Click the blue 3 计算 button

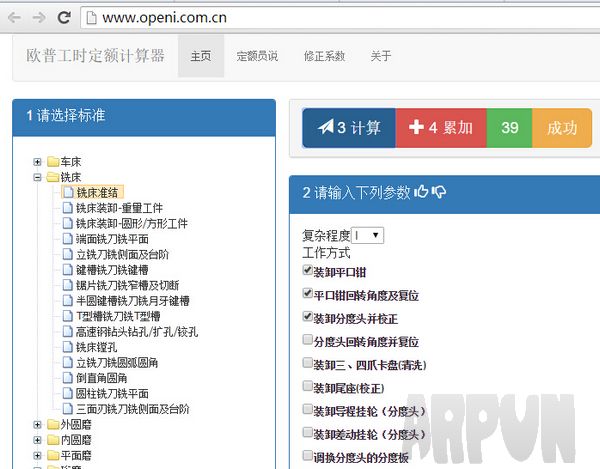(349, 128)
